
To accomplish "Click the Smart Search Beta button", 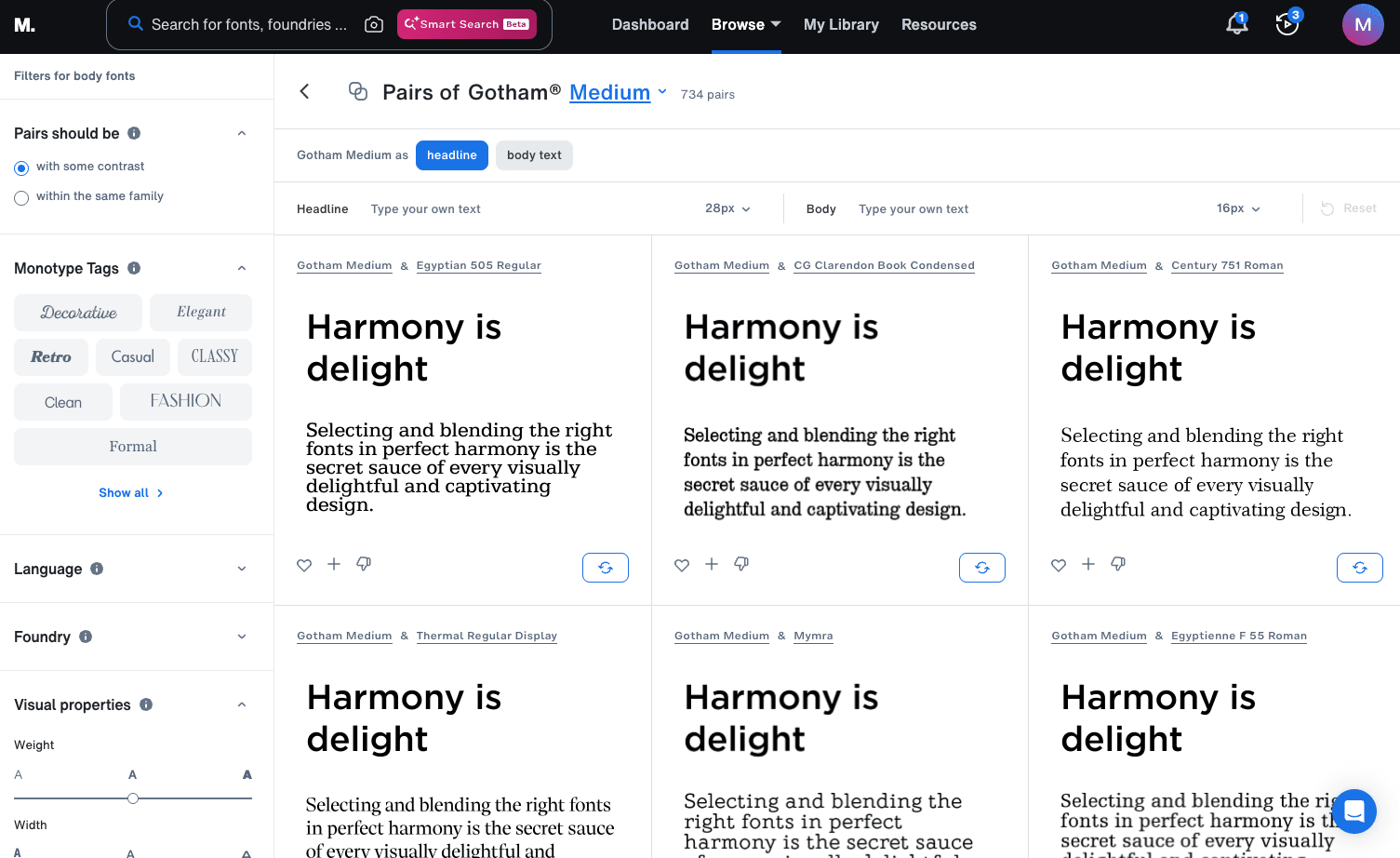I will (466, 24).
